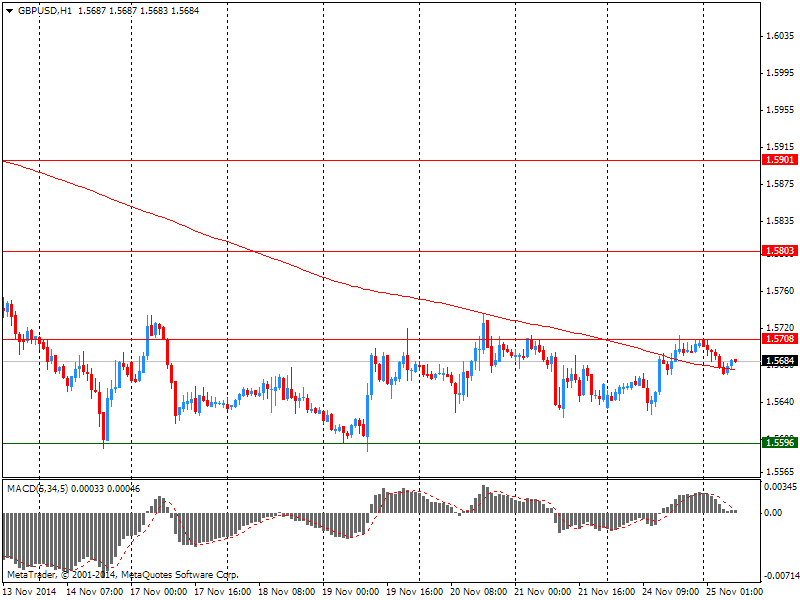Click the 1.5640 price axis value
This screenshot has width=800, height=600.
point(780,402)
